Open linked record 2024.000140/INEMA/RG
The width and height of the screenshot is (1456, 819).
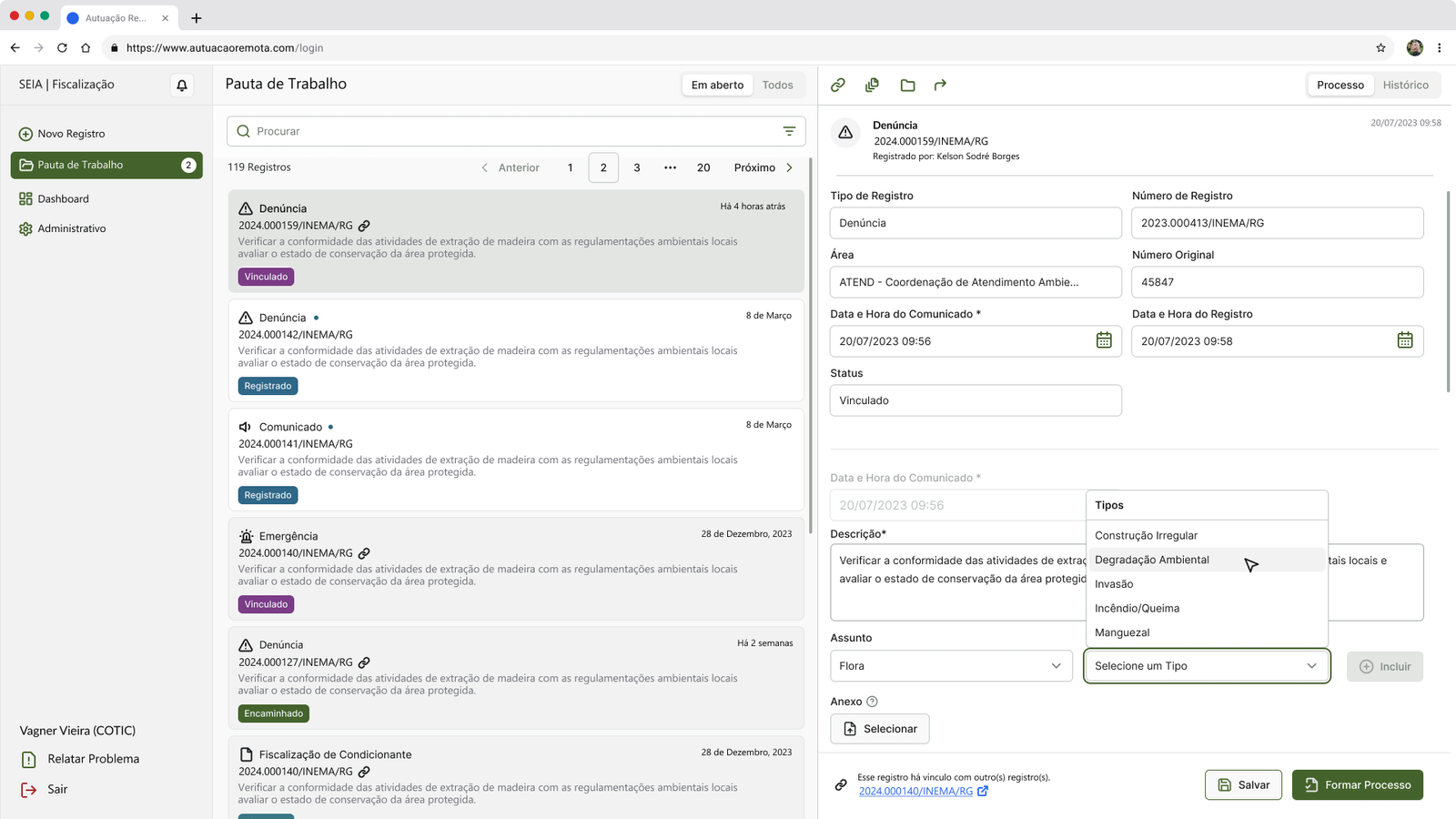[x=915, y=792]
